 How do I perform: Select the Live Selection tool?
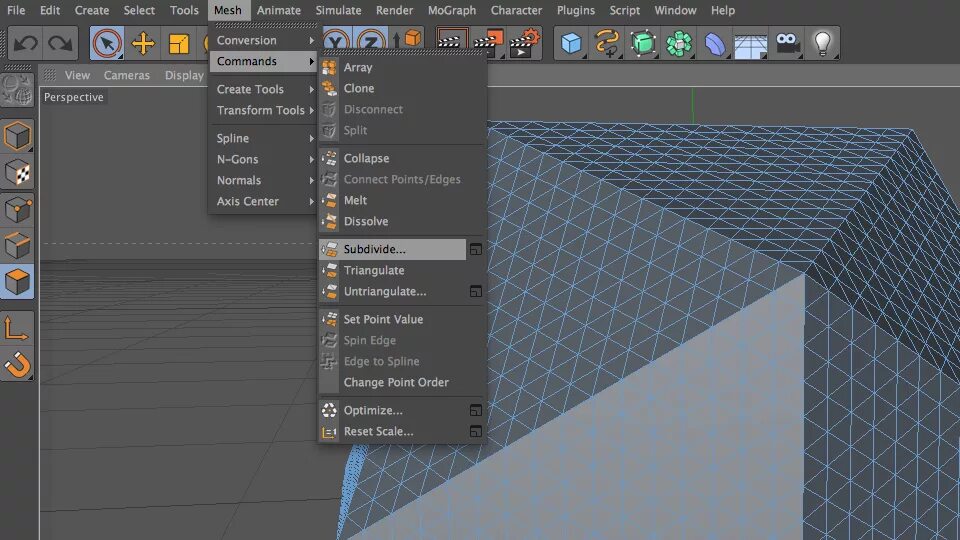pos(107,43)
